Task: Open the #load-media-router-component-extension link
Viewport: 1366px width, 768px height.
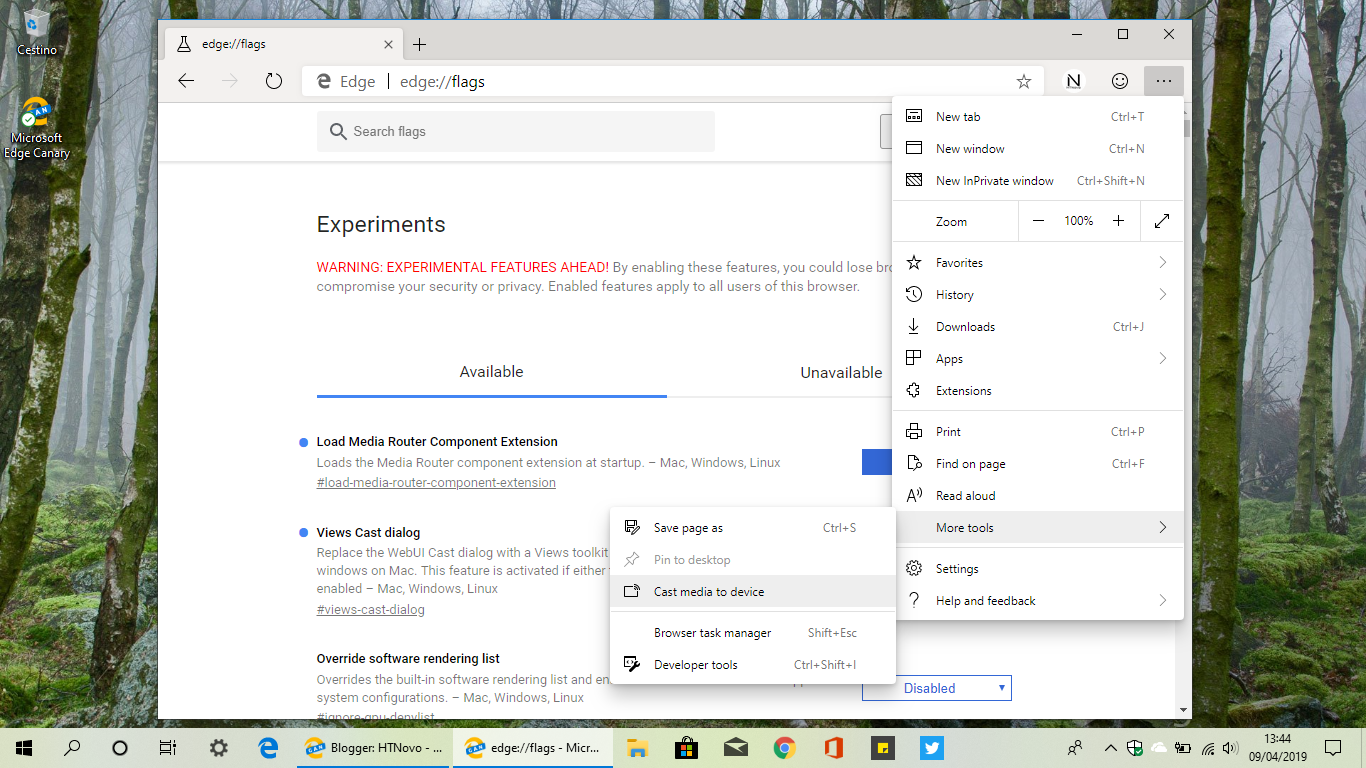Action: coord(436,482)
